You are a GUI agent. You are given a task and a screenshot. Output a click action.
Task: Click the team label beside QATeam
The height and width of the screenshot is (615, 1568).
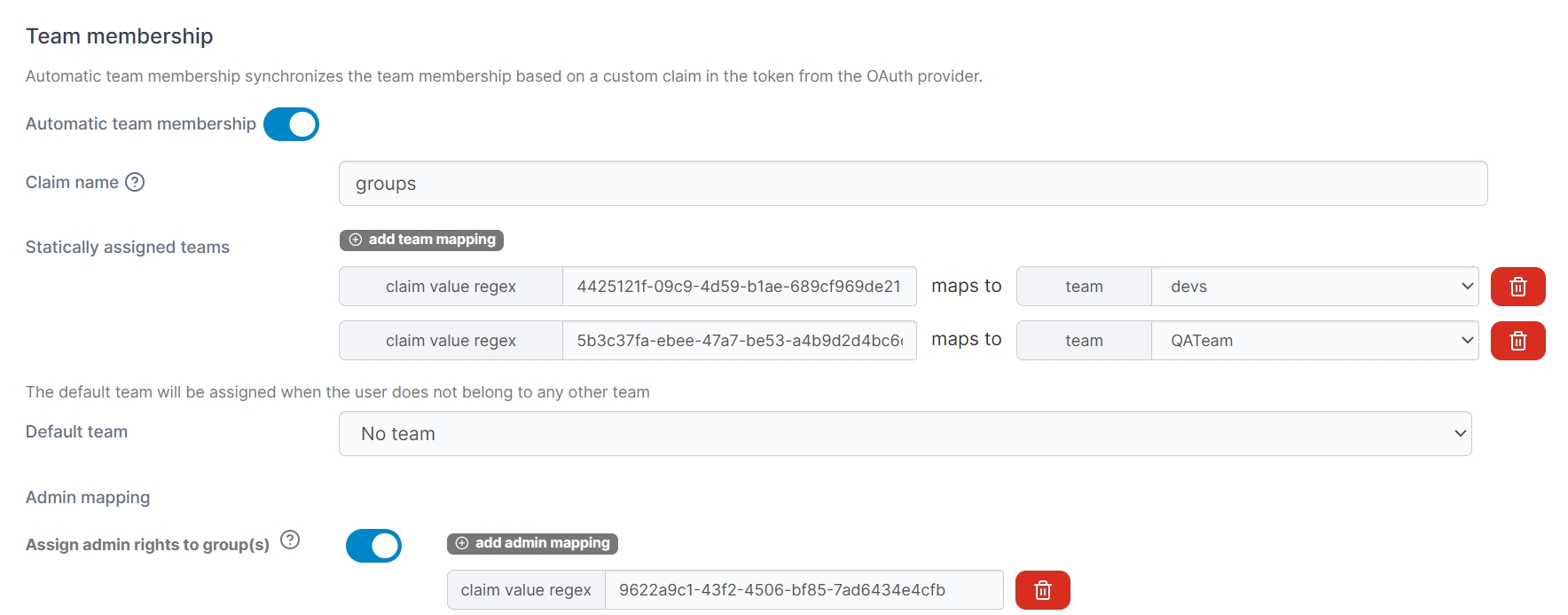[1084, 341]
